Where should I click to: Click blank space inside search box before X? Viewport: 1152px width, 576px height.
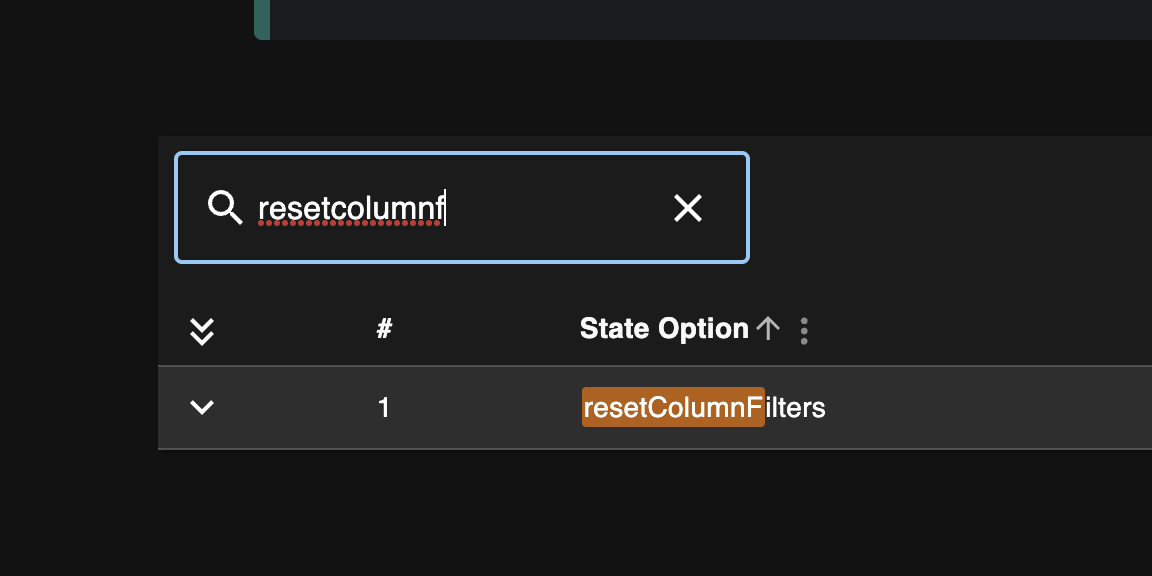pos(558,208)
